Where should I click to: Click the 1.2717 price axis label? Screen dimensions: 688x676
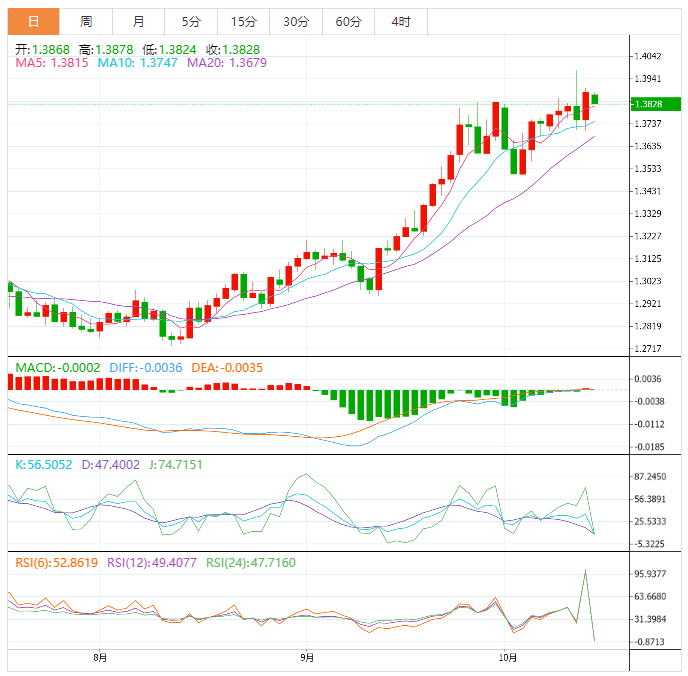[x=648, y=349]
